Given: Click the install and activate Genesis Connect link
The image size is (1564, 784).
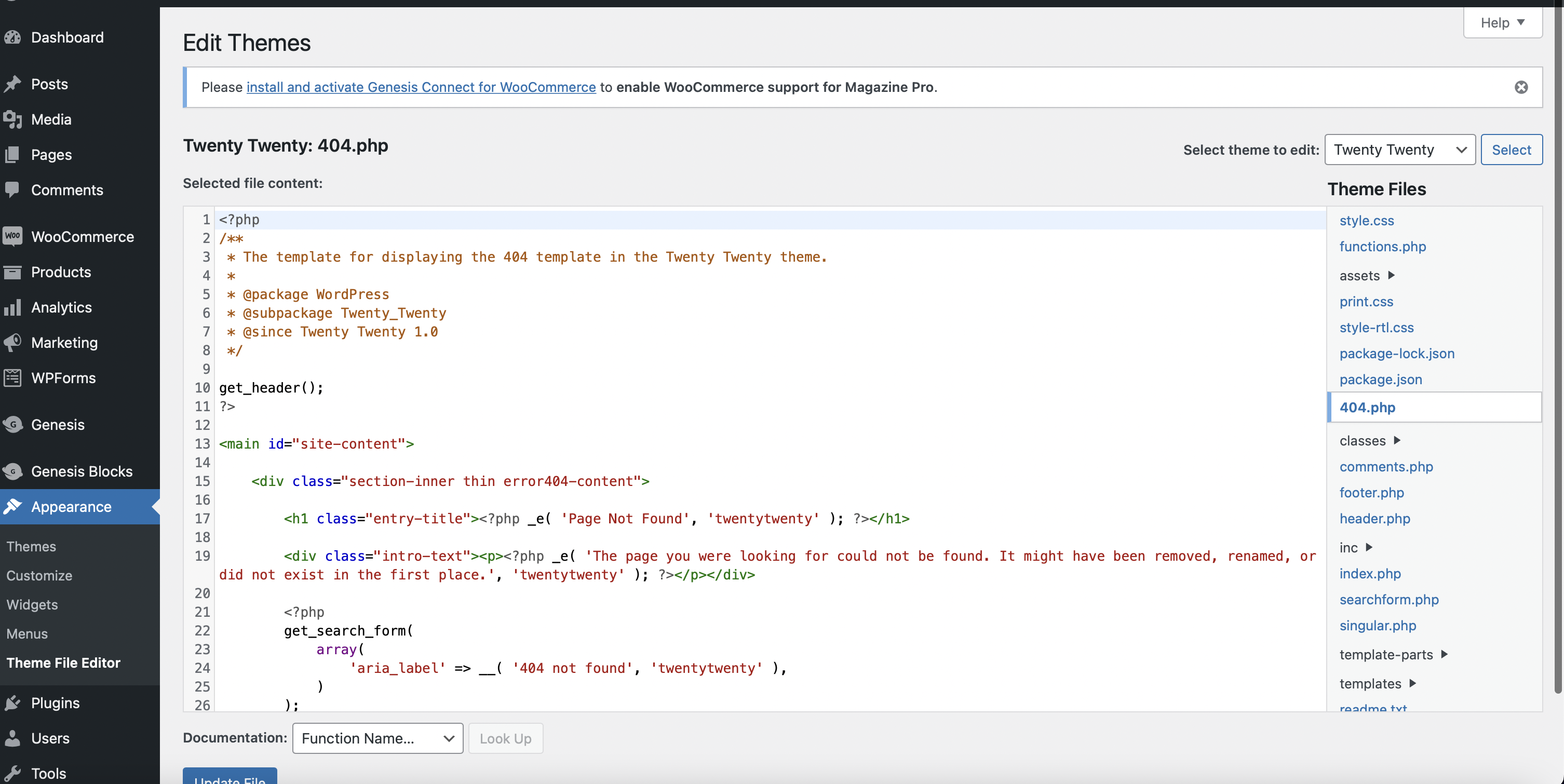Looking at the screenshot, I should [x=421, y=87].
